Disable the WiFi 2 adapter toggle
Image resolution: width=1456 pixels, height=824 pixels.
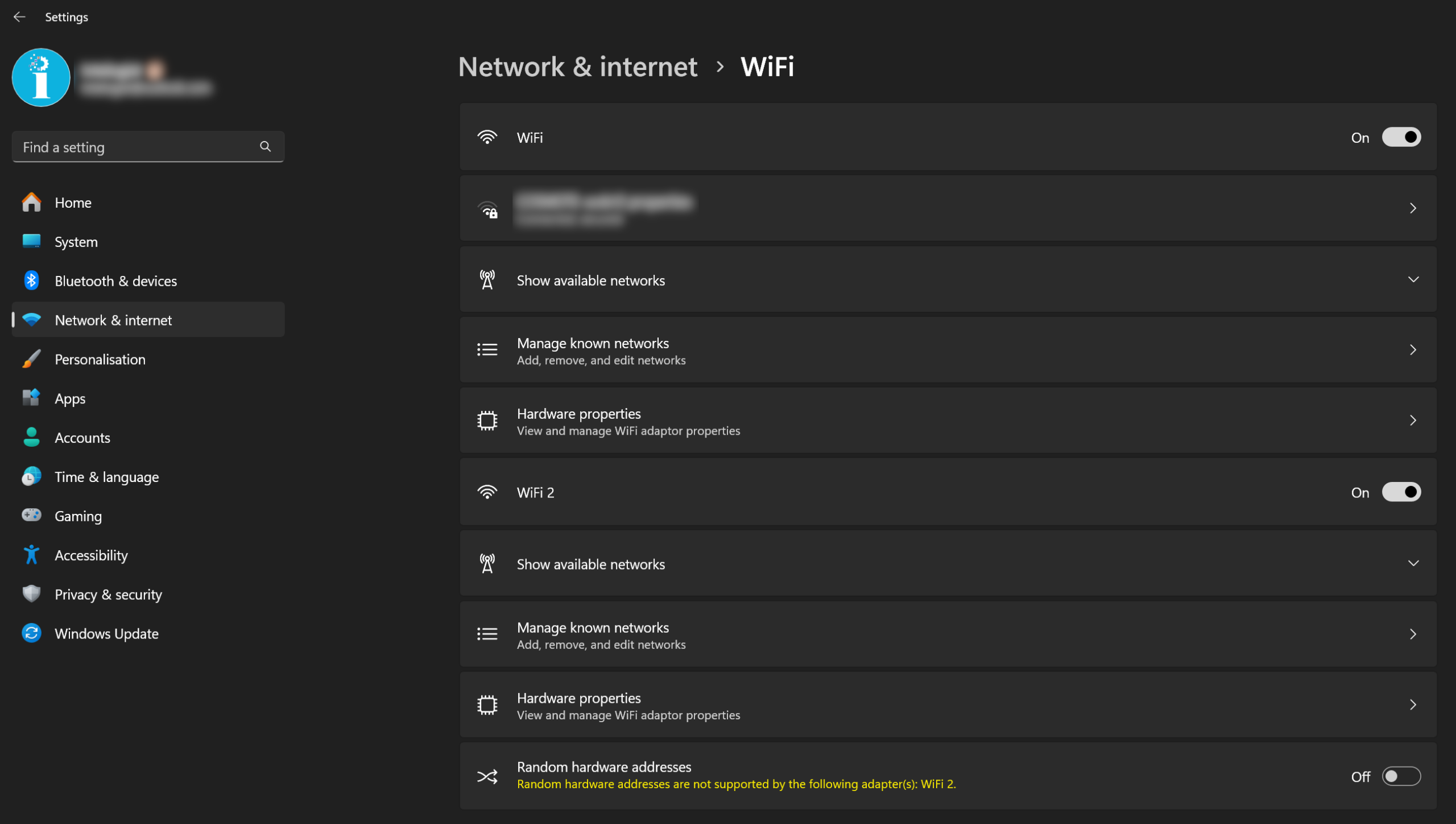pyautogui.click(x=1401, y=492)
